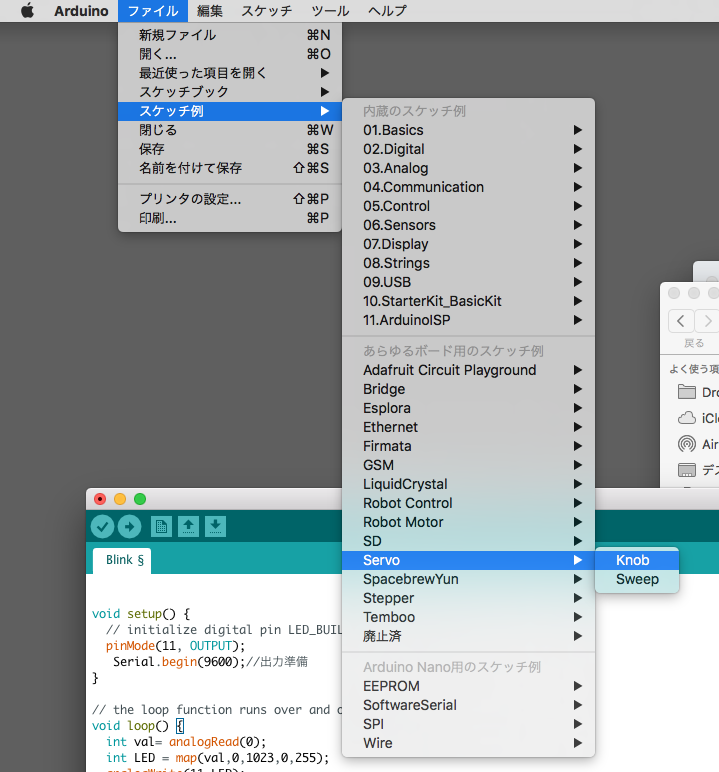Open the 10.StarterKit_BasicKit submenu
This screenshot has height=772, width=719.
click(468, 301)
